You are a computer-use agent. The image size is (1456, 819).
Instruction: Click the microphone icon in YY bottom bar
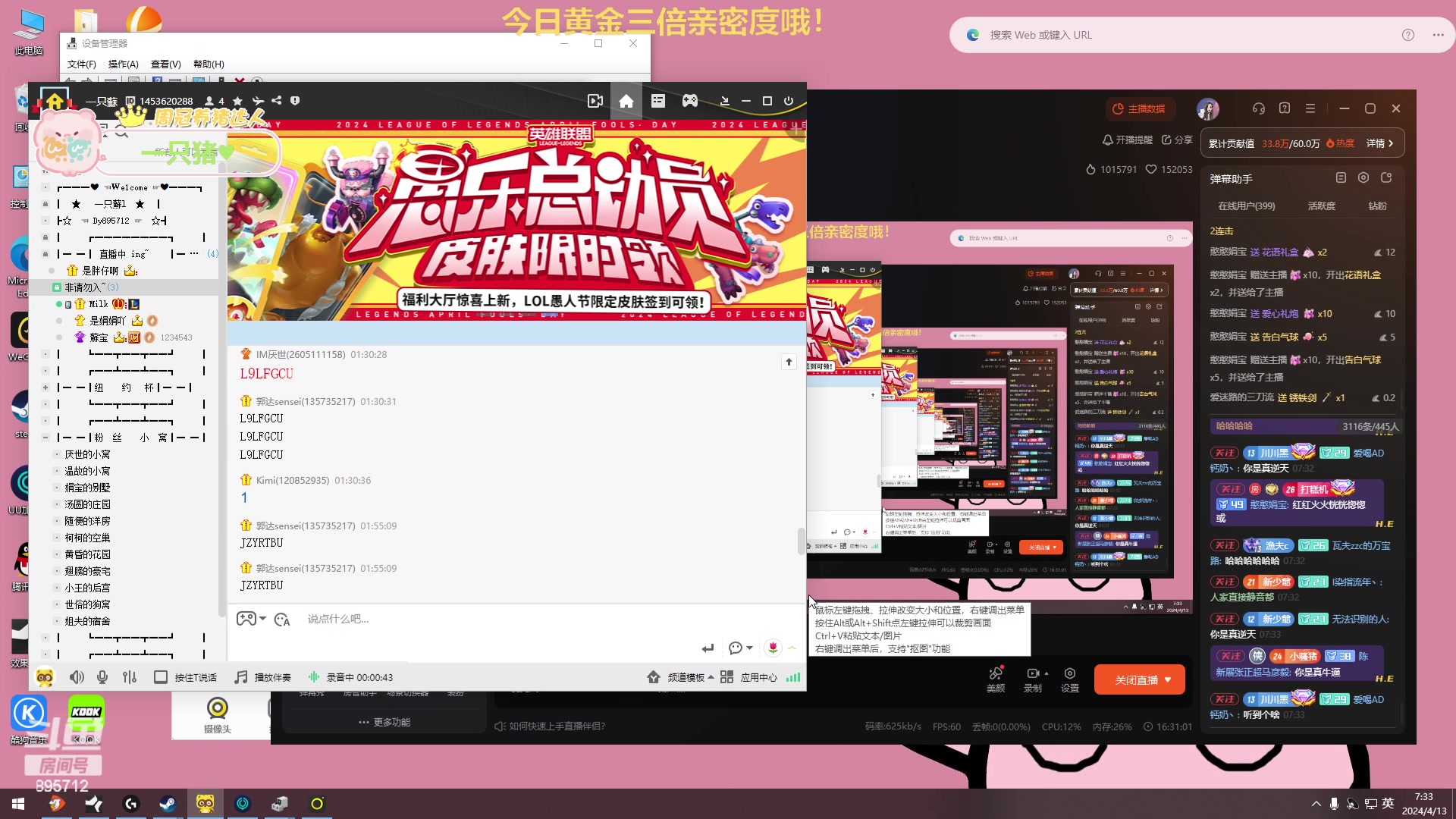point(102,677)
